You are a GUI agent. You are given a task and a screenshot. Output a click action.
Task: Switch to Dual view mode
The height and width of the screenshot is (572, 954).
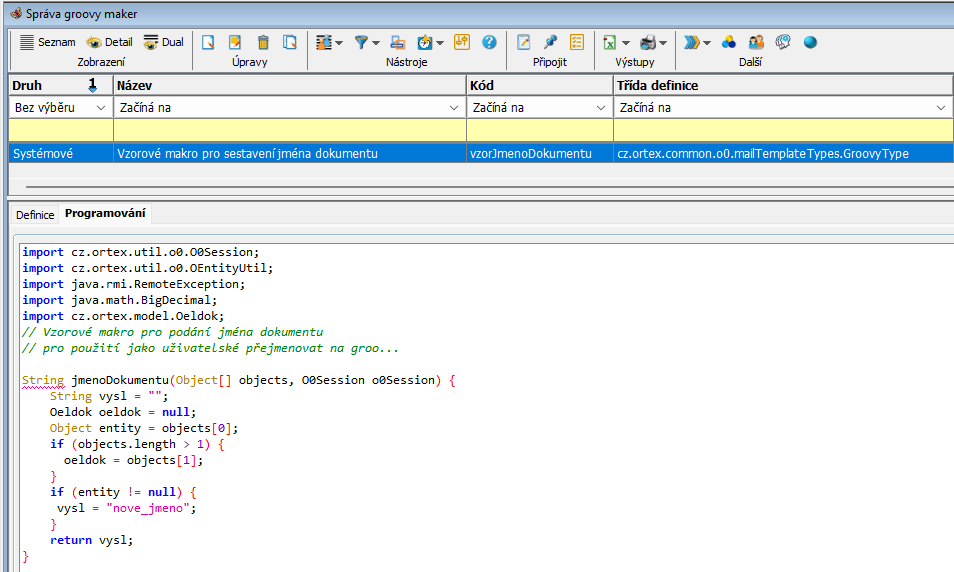click(163, 42)
